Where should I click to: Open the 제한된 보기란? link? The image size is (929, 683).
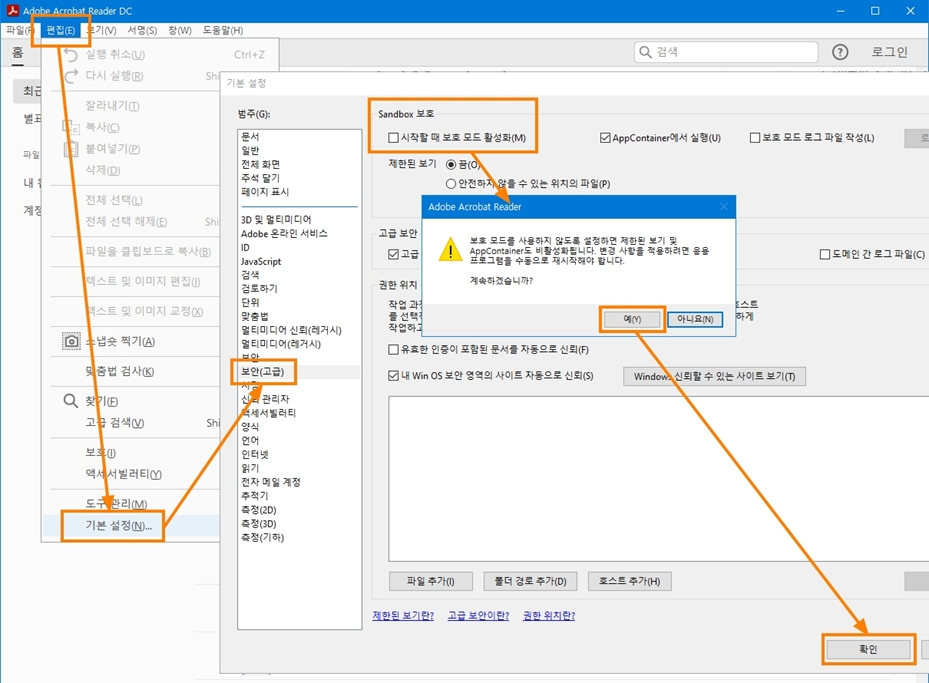coord(403,615)
